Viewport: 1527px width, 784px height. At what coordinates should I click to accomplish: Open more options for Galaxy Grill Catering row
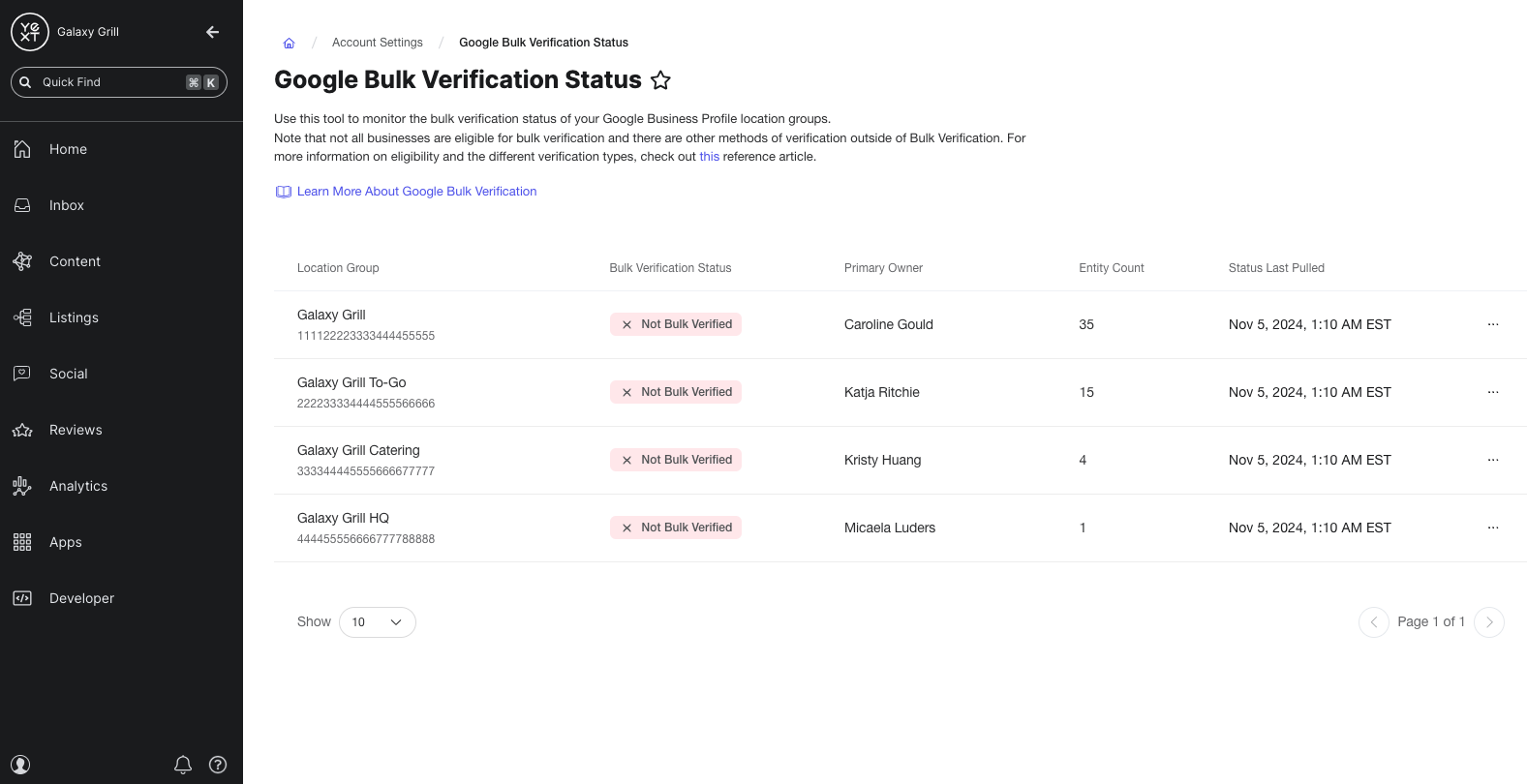pos(1493,460)
